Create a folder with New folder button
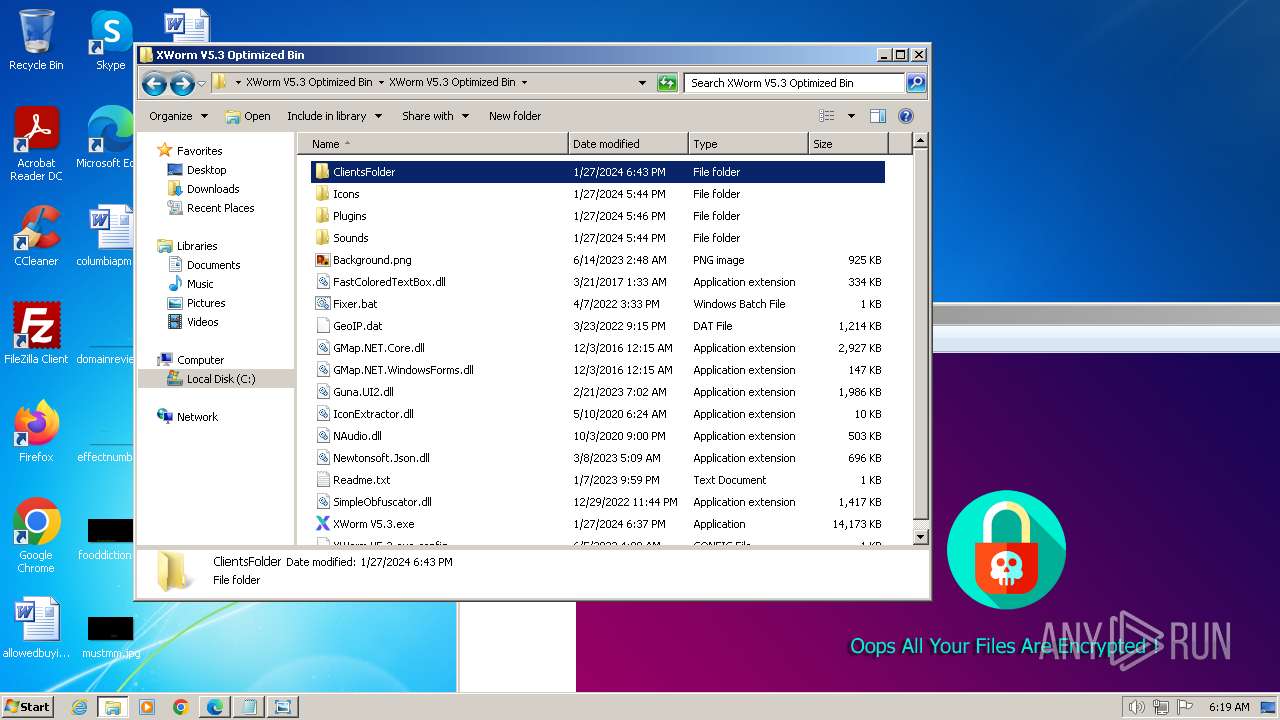Image resolution: width=1280 pixels, height=720 pixels. (x=515, y=116)
